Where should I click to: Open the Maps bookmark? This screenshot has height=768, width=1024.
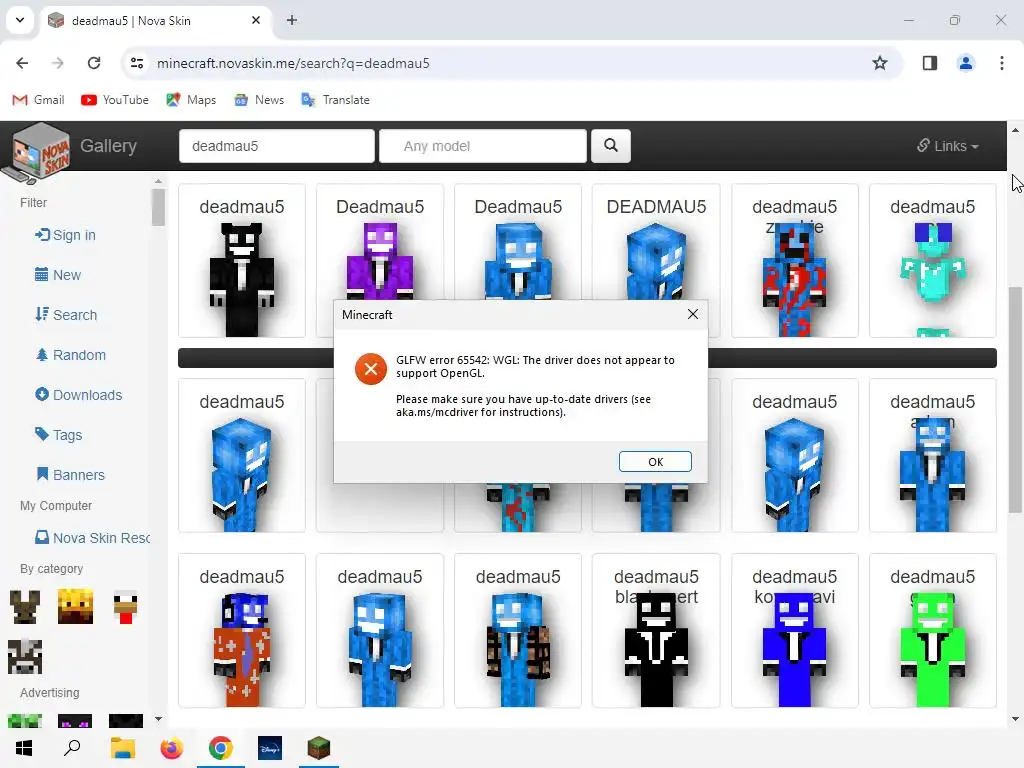pos(191,100)
